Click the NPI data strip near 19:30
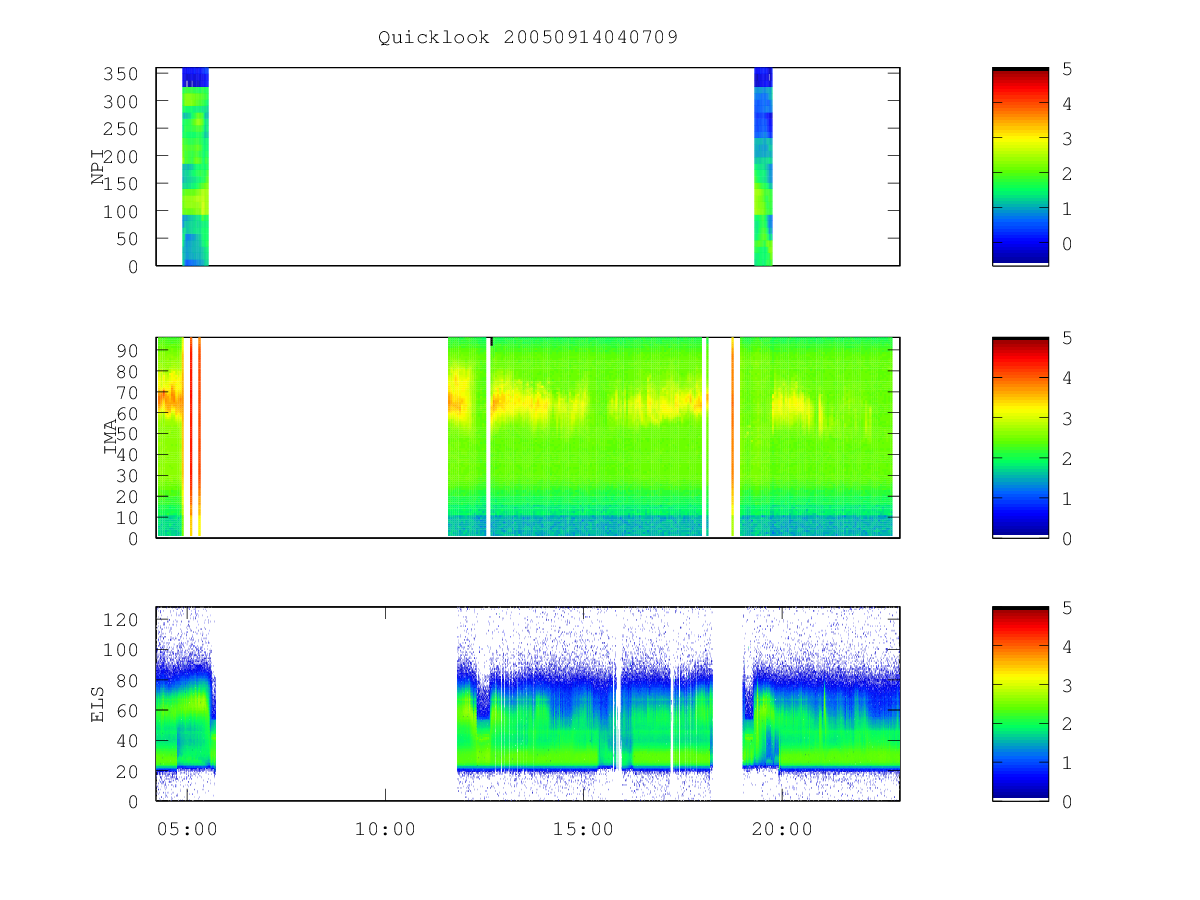1200x900 pixels. [x=763, y=166]
